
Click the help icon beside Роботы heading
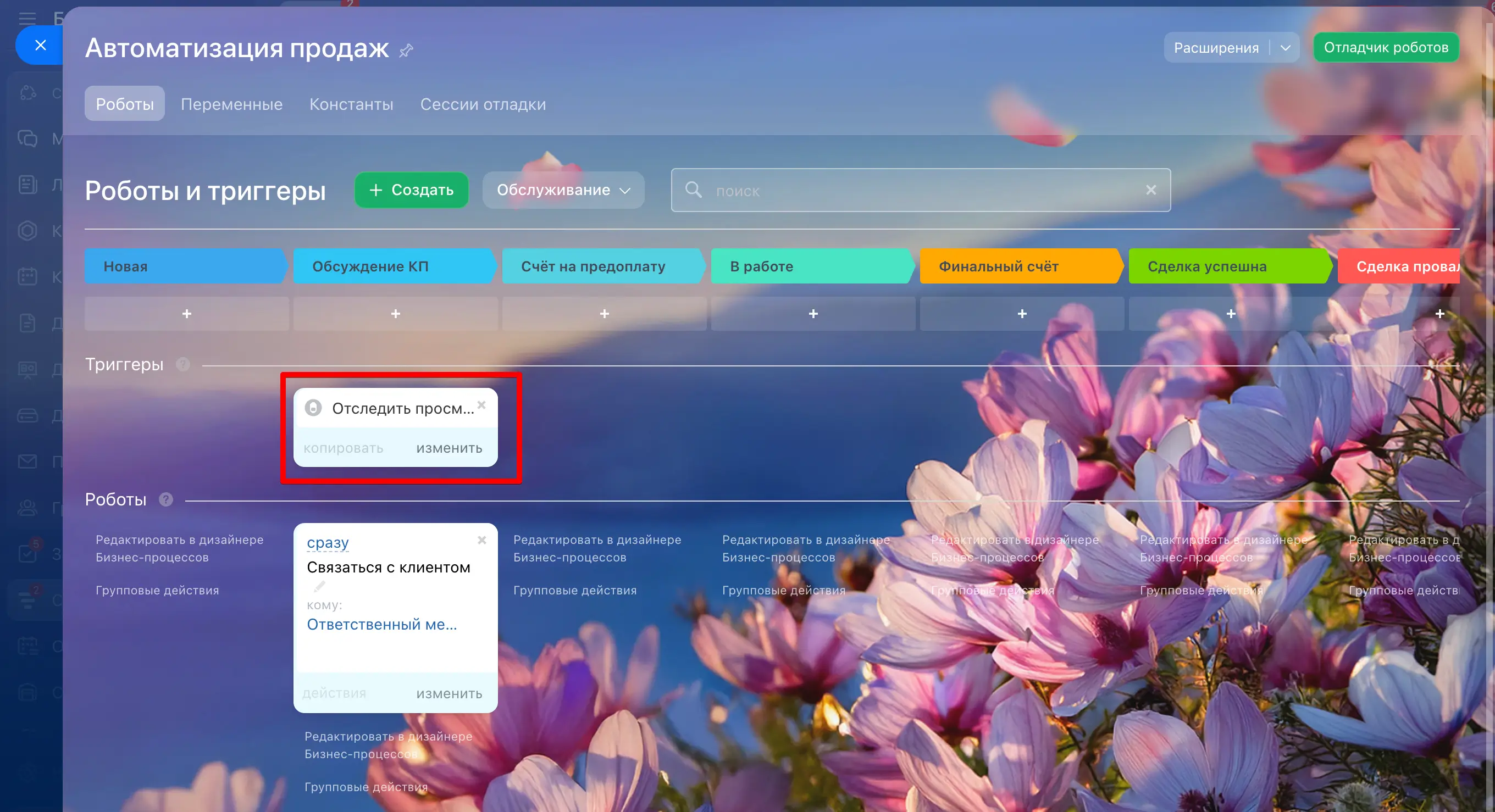[166, 499]
